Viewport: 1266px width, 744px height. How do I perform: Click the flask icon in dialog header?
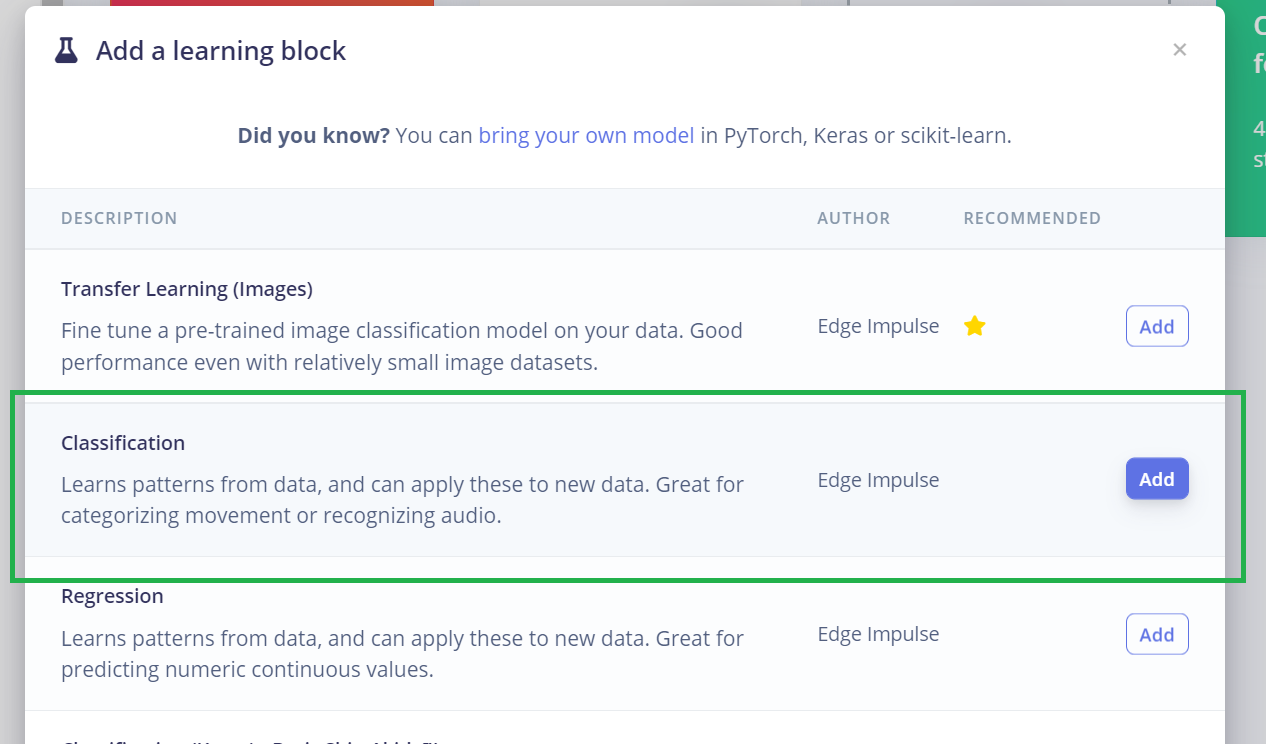point(66,51)
